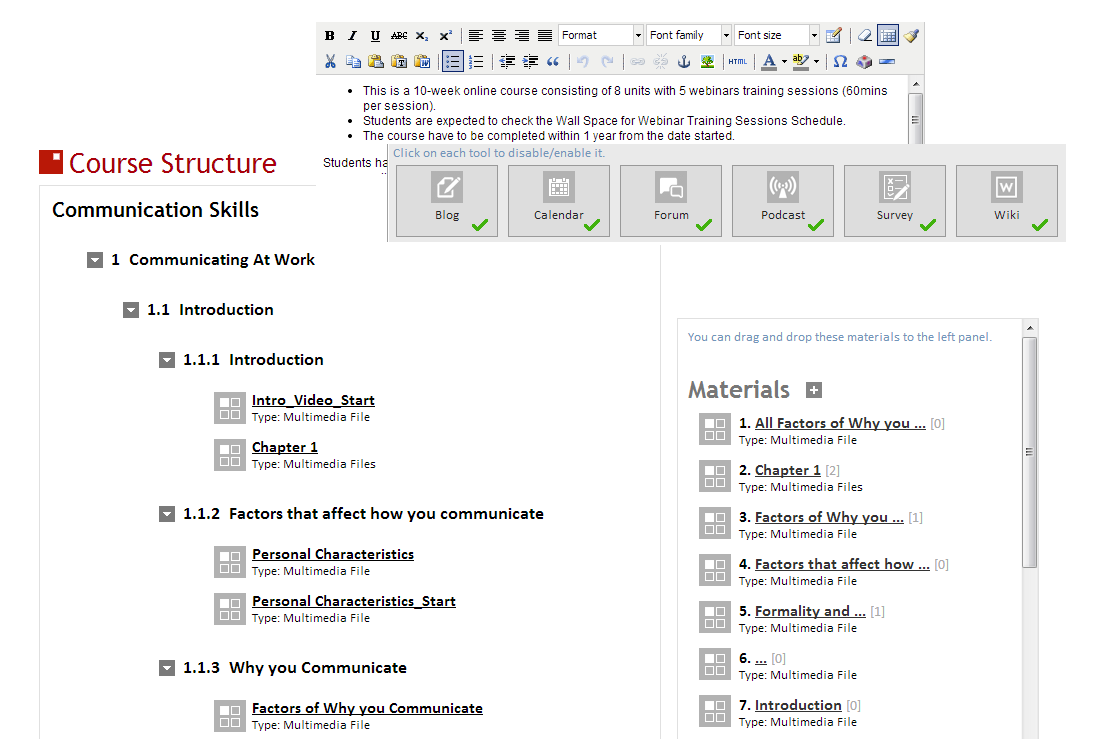Copy the selection using the copy icon
The height and width of the screenshot is (739, 1109).
pos(353,62)
